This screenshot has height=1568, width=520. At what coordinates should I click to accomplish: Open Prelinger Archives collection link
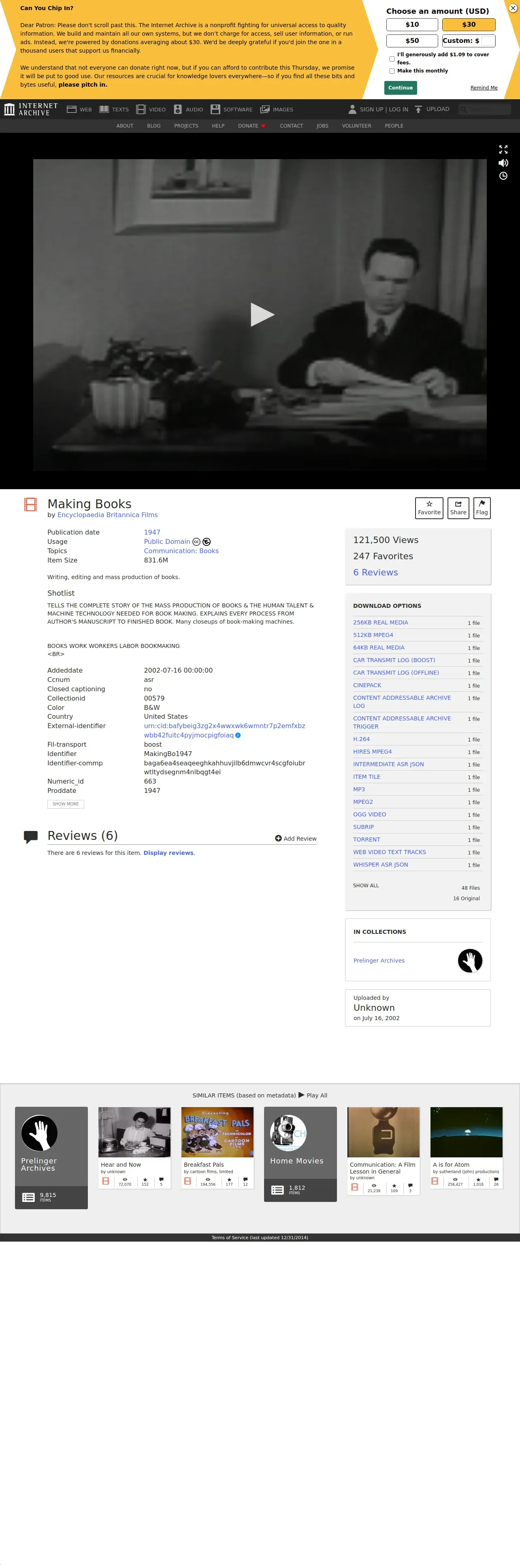click(x=379, y=961)
